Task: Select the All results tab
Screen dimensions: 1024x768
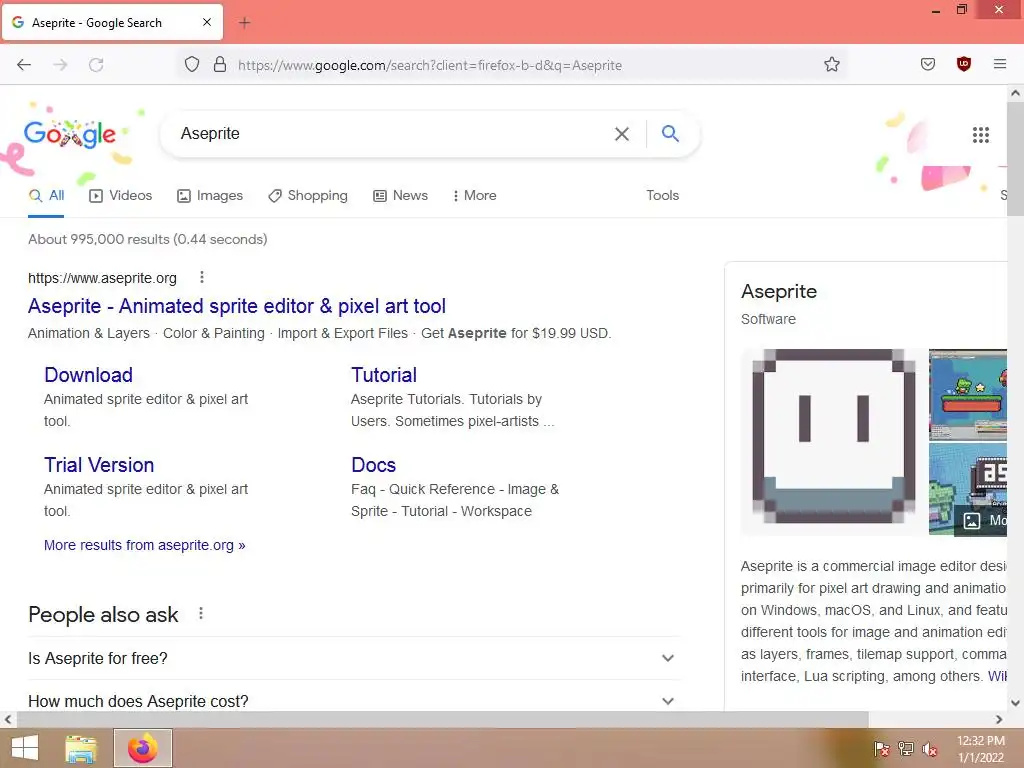Action: click(46, 195)
